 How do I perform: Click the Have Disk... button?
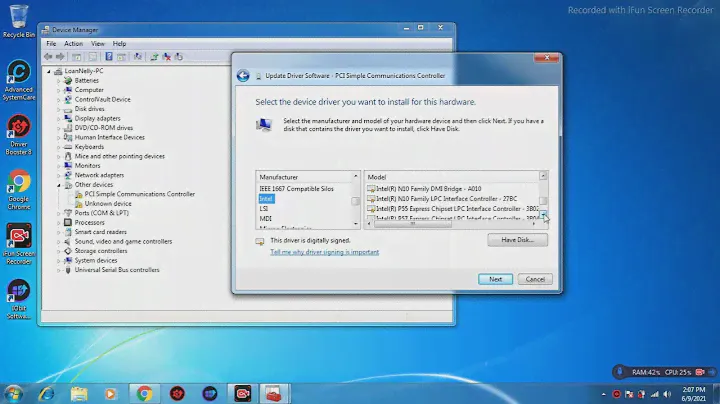(x=518, y=240)
